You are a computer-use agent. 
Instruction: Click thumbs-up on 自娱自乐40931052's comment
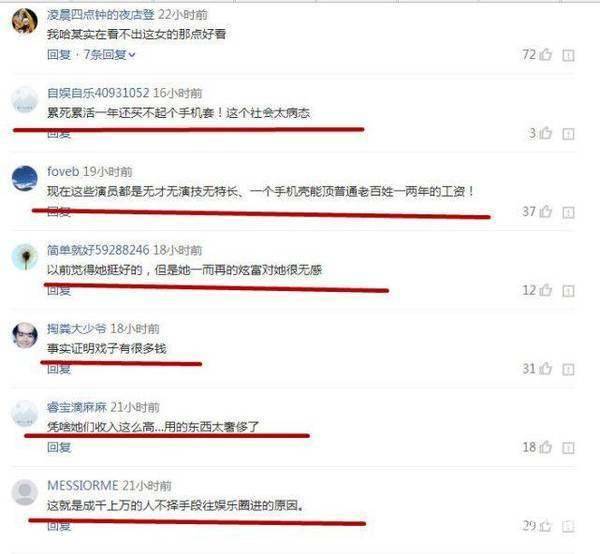545,133
